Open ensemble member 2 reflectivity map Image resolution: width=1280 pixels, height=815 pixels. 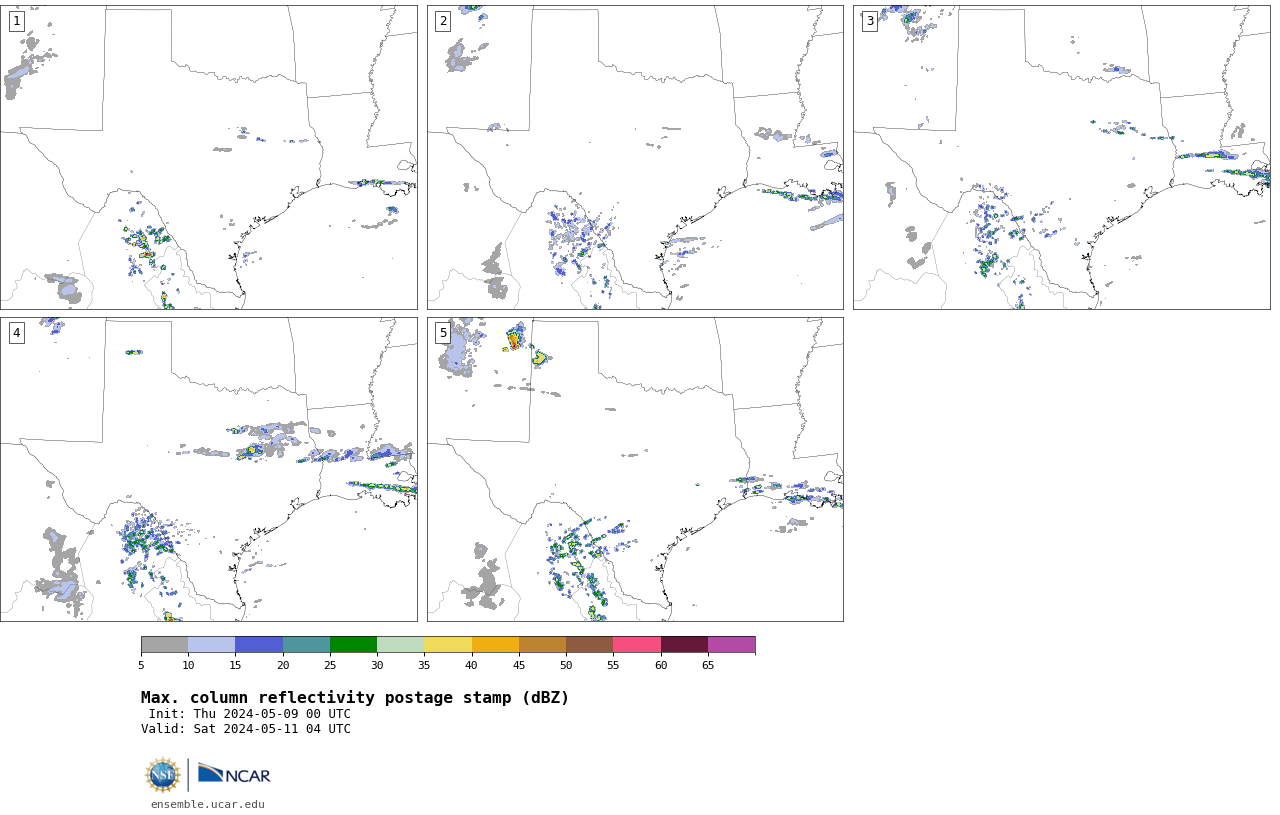point(635,157)
